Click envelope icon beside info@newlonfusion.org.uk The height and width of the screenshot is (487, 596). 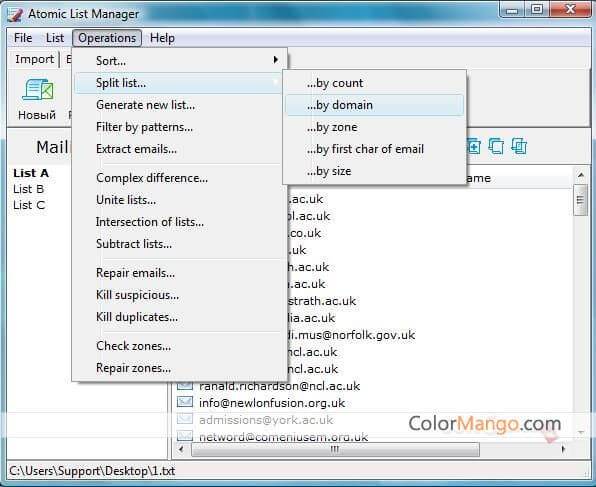185,402
